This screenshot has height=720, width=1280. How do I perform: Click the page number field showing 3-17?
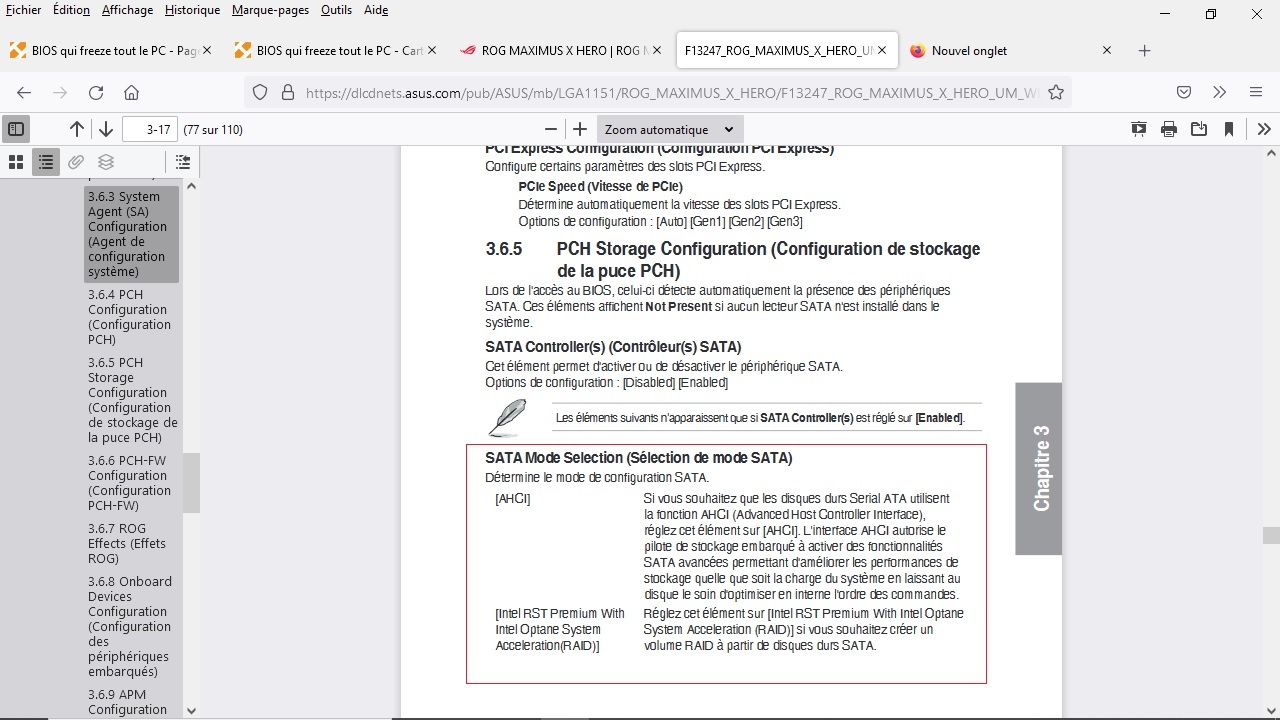click(x=149, y=129)
